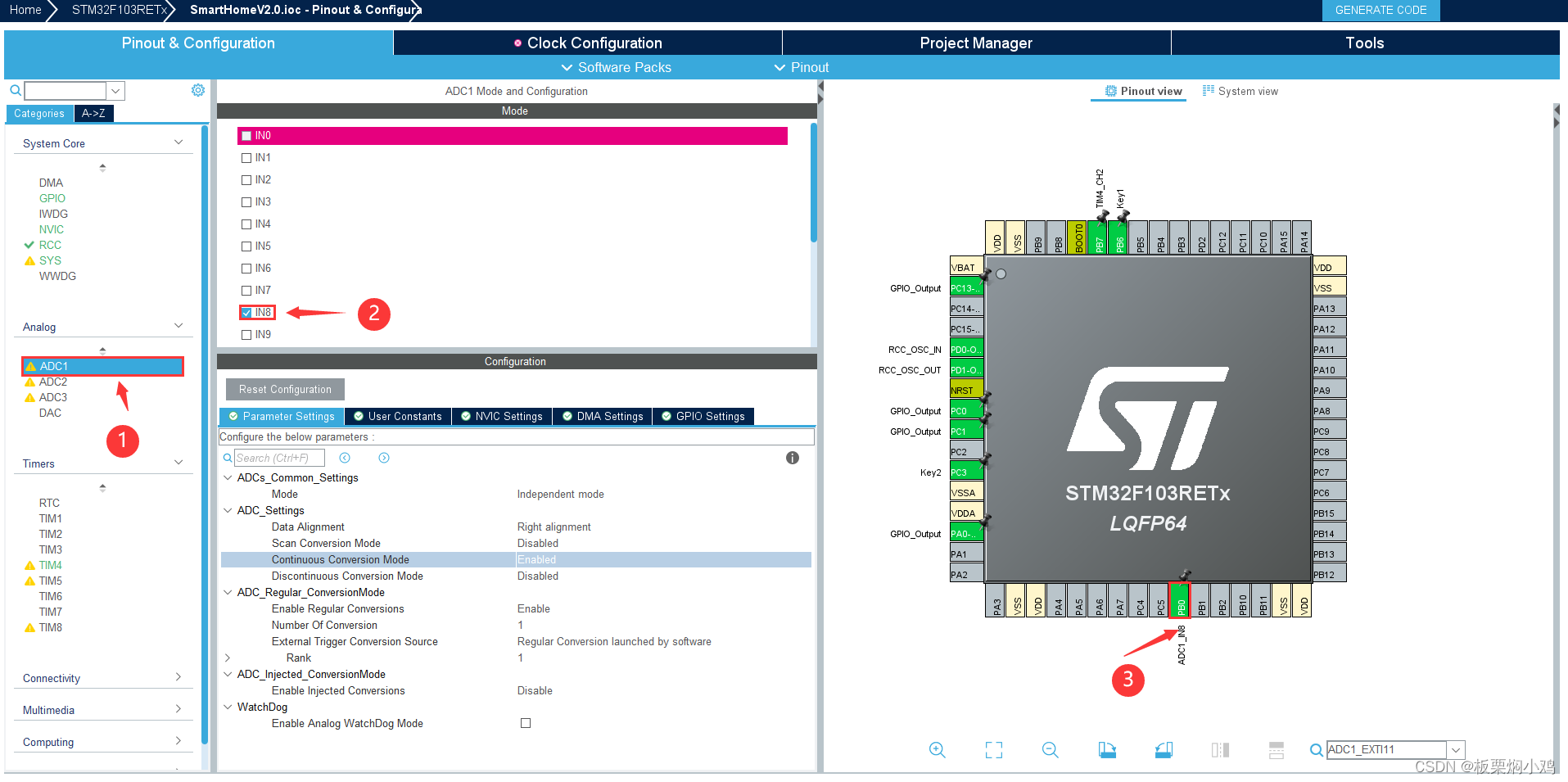Click the rotate counterclockwise icon in the pinout toolbar
The width and height of the screenshot is (1568, 782).
pyautogui.click(x=1164, y=749)
